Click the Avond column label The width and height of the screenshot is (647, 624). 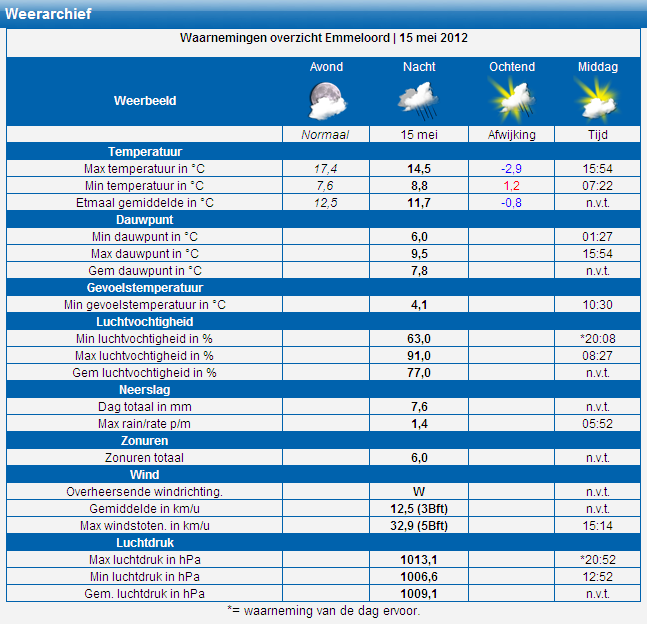(326, 67)
